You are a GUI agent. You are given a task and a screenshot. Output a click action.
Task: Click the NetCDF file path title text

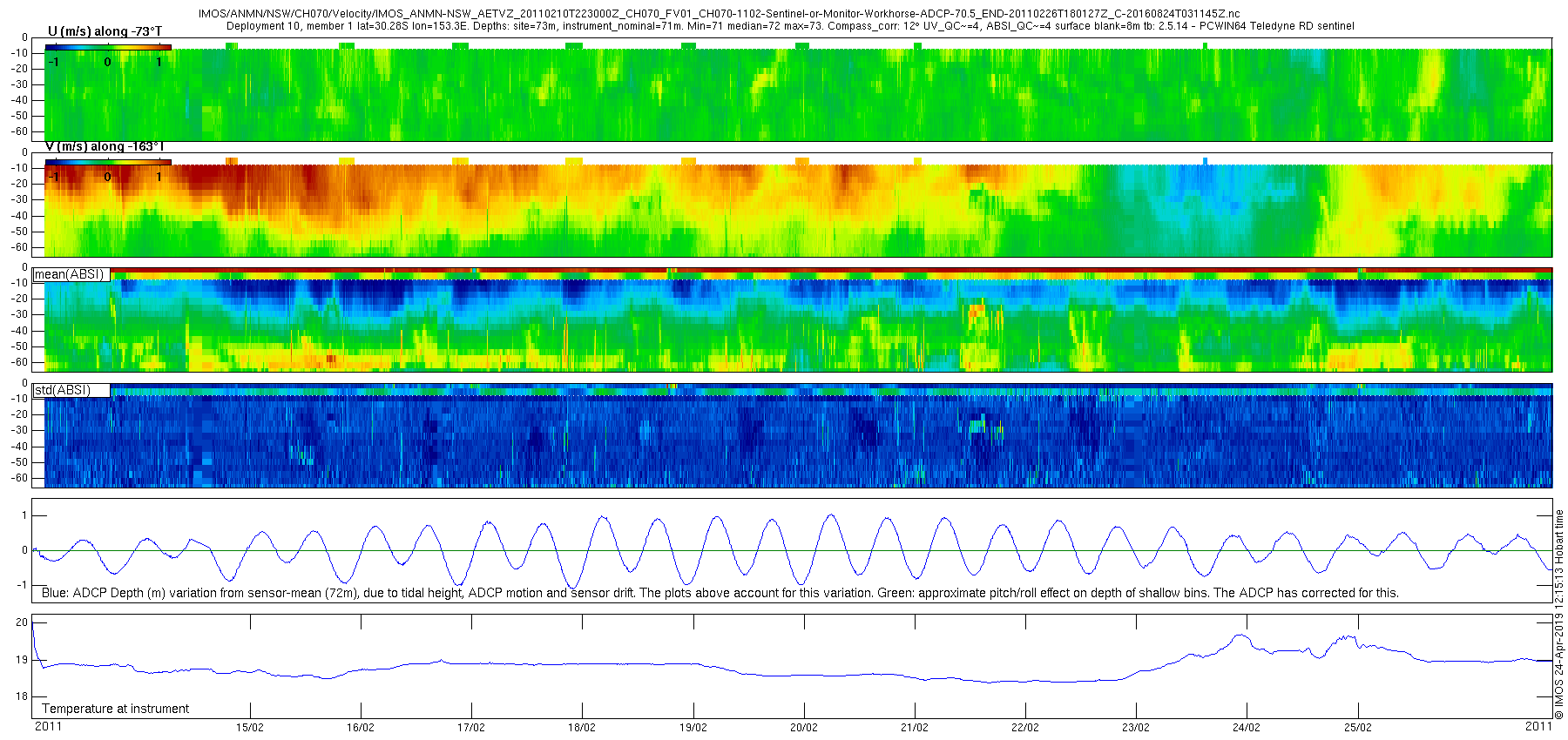coord(719,14)
